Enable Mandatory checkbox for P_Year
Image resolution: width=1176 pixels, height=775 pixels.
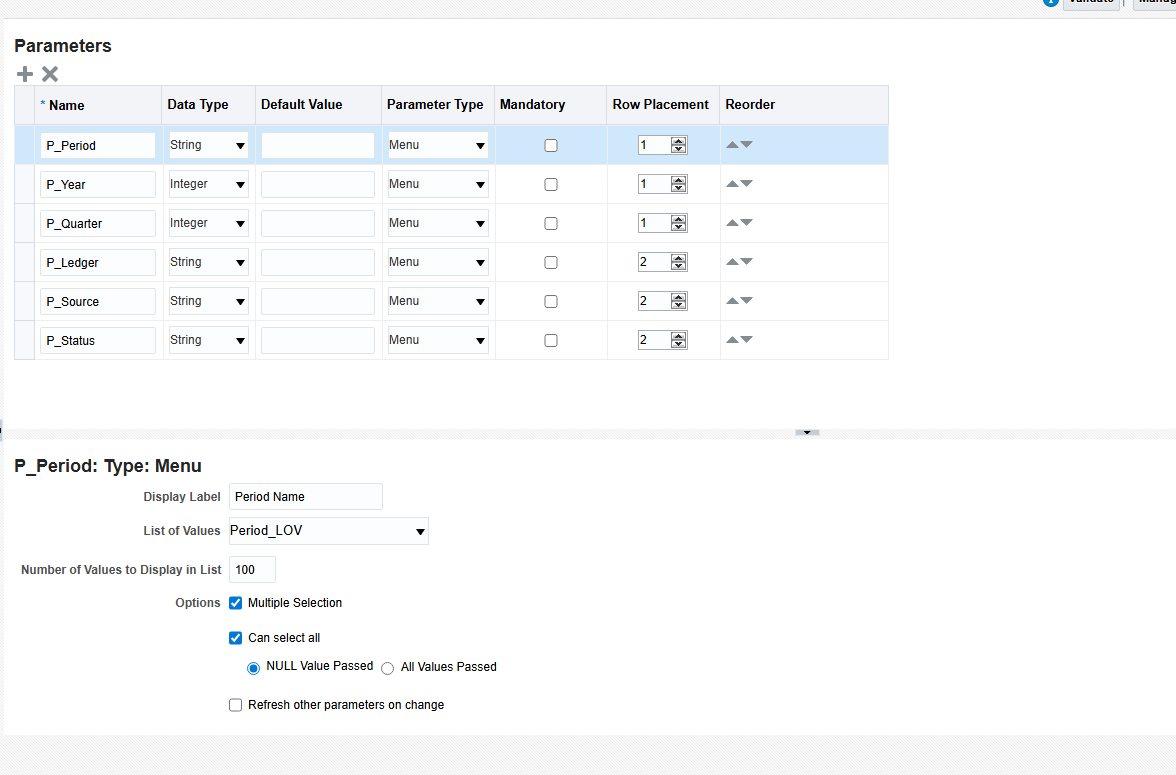(551, 184)
